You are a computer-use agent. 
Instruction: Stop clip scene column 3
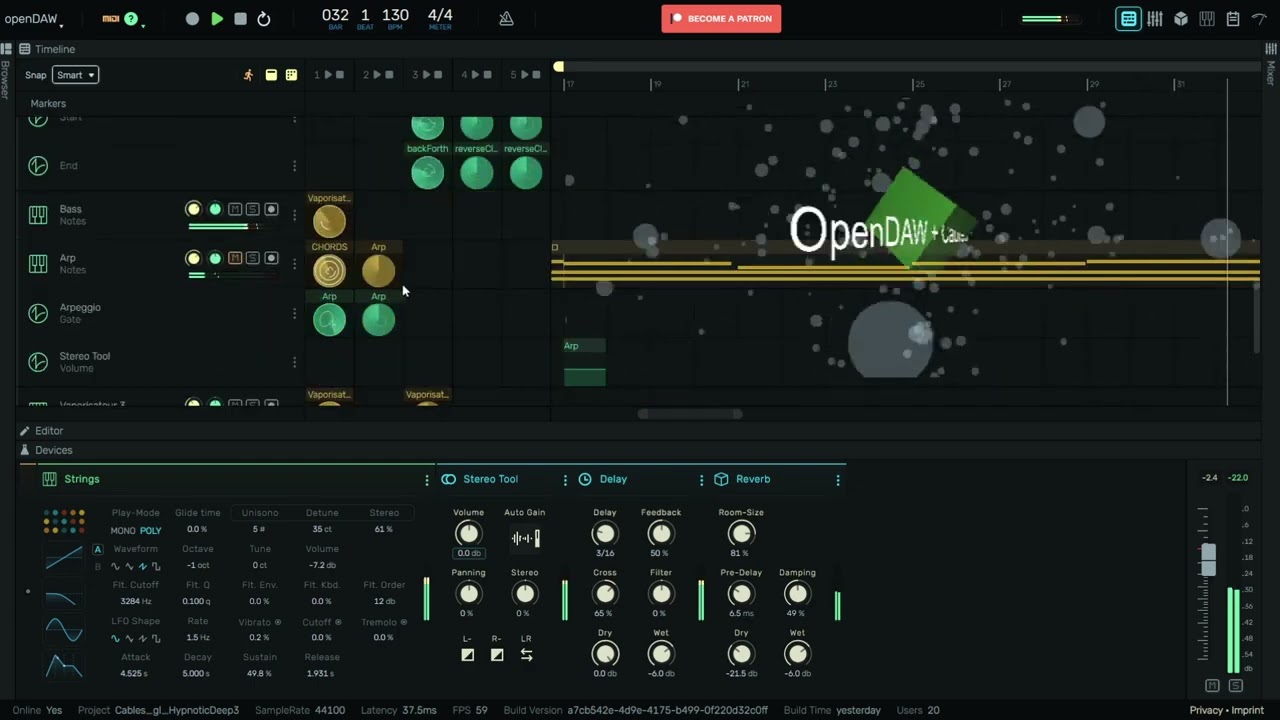pos(438,75)
